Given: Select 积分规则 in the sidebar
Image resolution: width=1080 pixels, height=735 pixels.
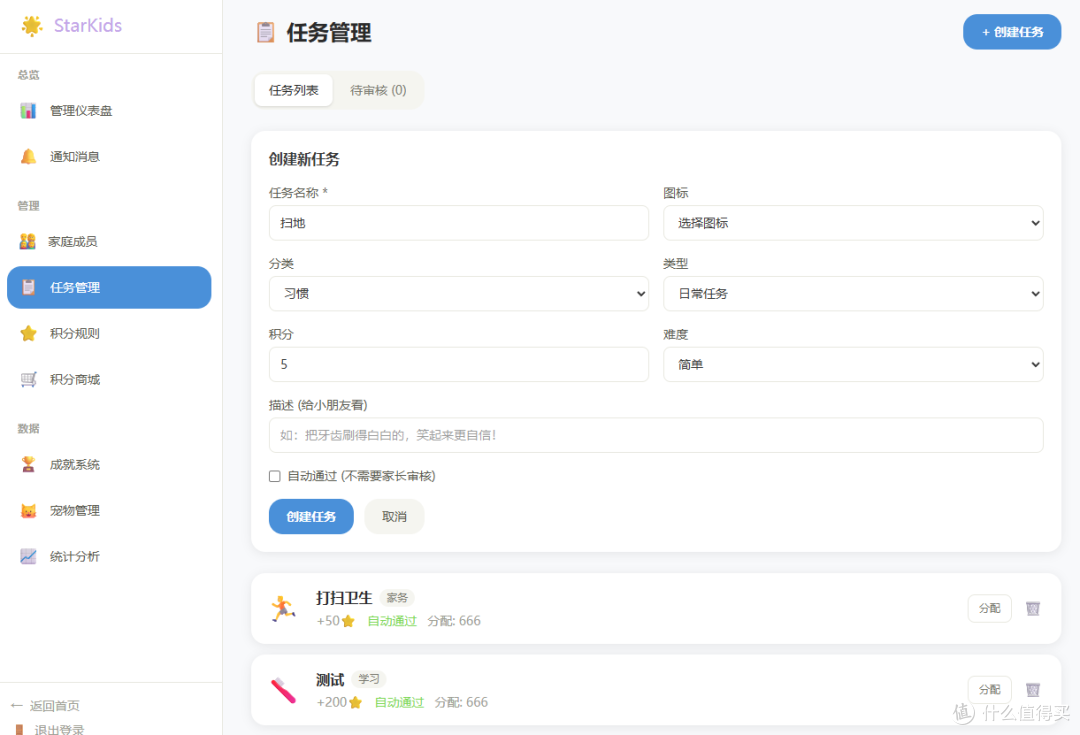Looking at the screenshot, I should pyautogui.click(x=109, y=333).
